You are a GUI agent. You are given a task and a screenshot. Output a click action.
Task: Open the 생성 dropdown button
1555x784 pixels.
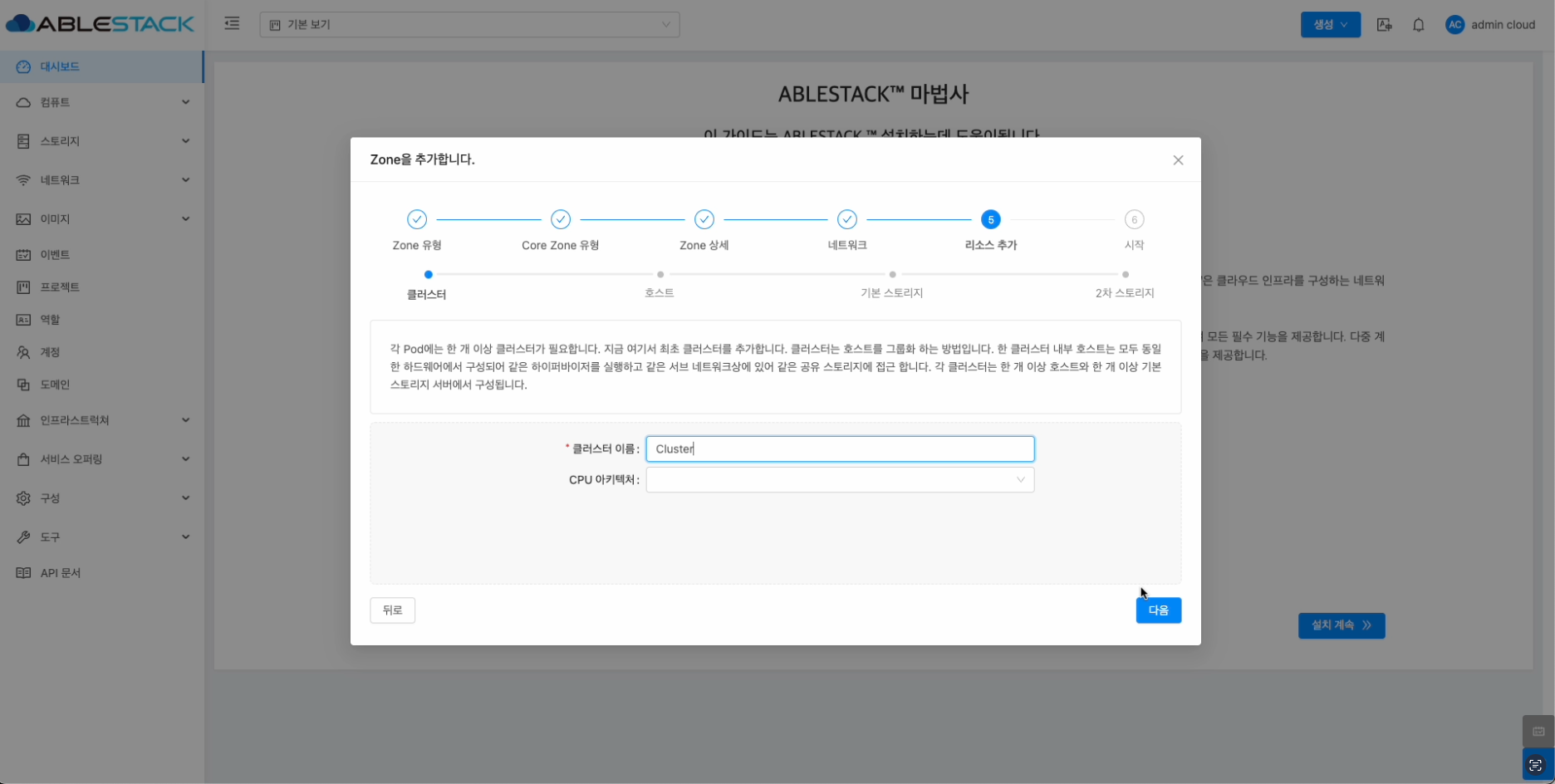[1330, 25]
